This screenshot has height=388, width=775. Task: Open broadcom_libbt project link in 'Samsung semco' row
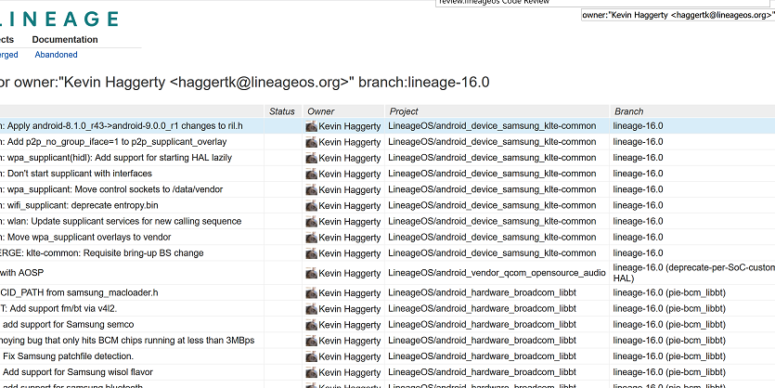click(x=482, y=325)
